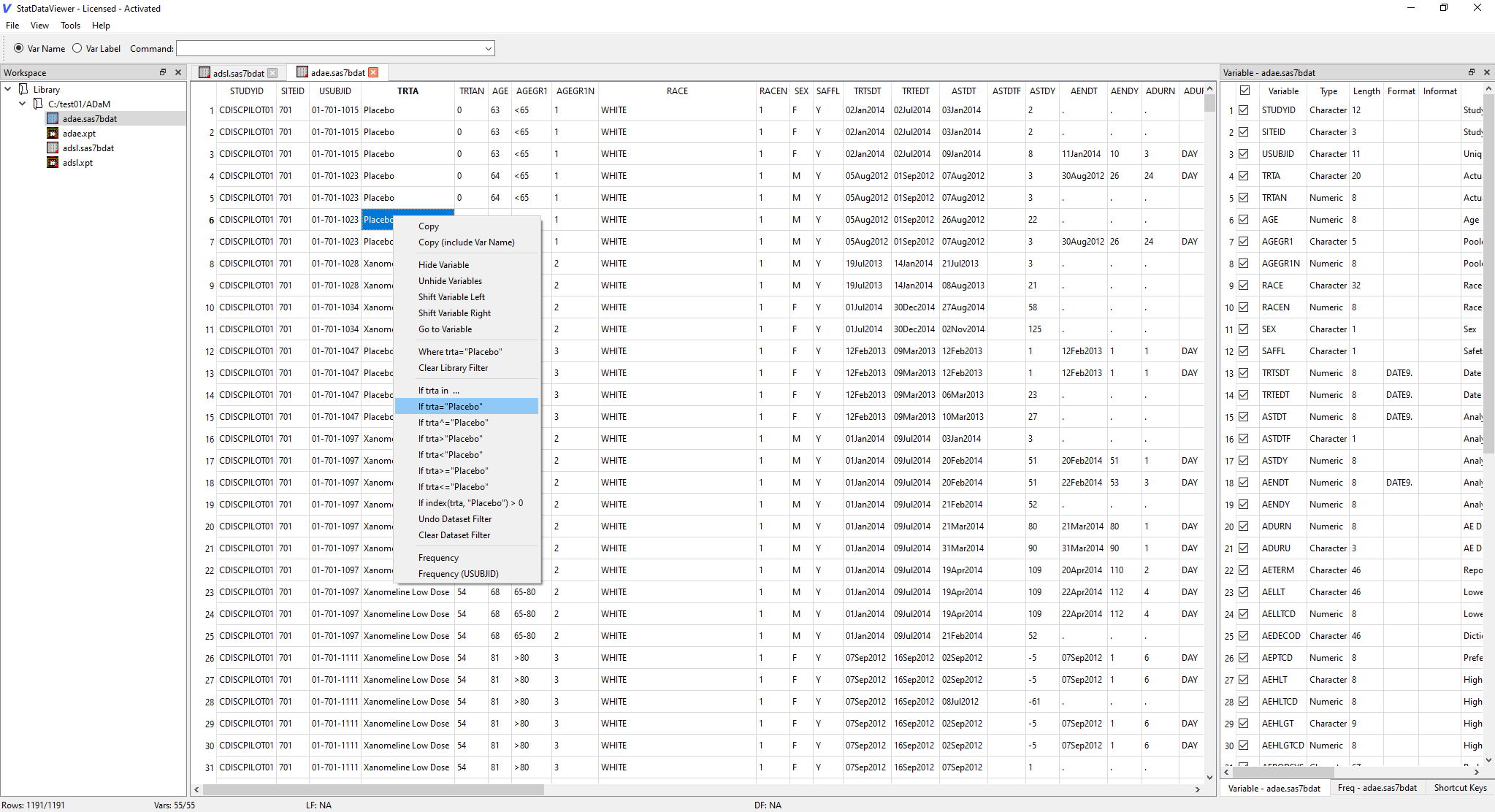Screen dimensions: 1495x812
Task: Click the data grid vertical scrollbar thumb
Action: [1209, 103]
